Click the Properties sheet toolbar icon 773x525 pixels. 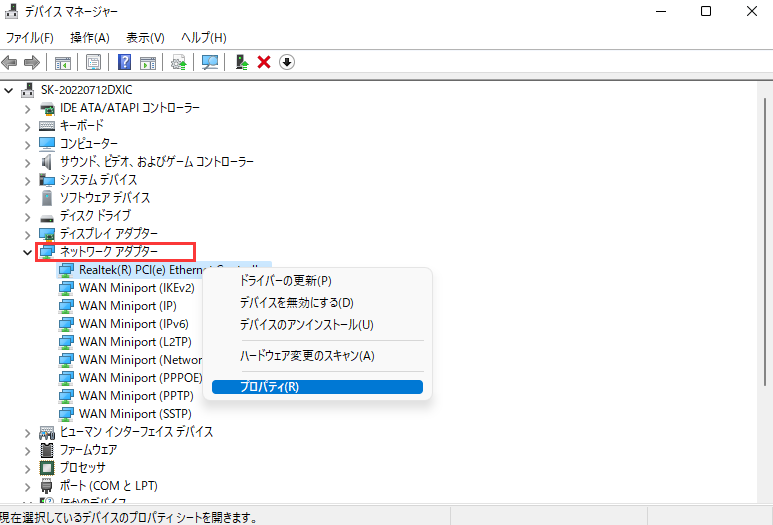tap(93, 63)
